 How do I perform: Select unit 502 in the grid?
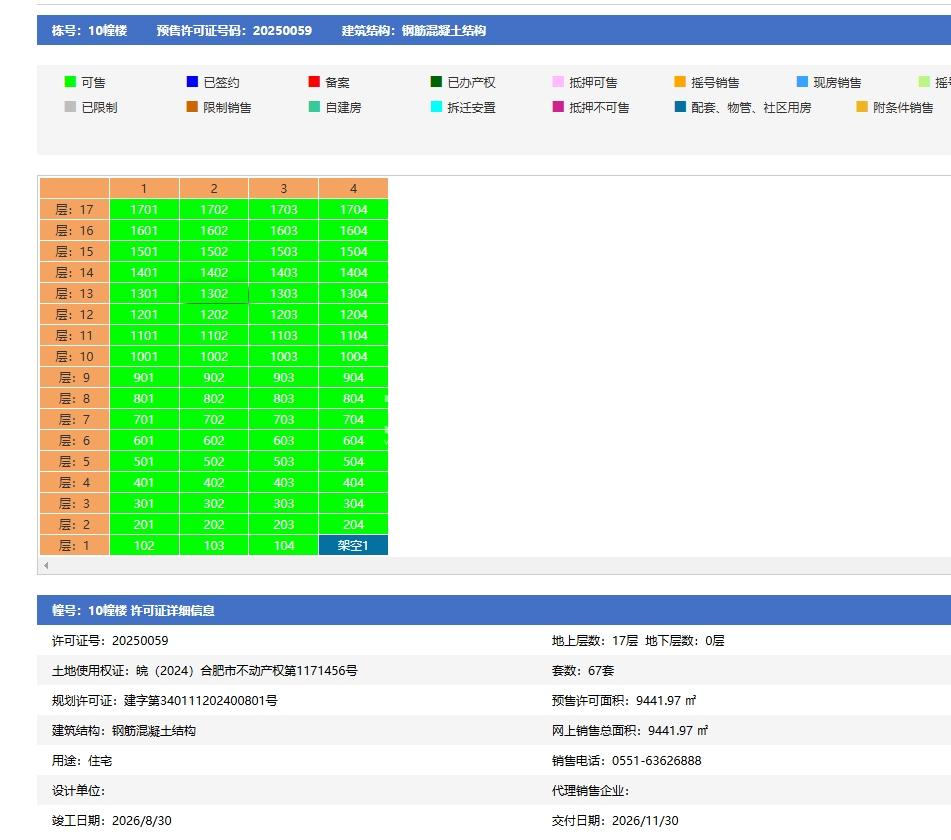(x=214, y=462)
